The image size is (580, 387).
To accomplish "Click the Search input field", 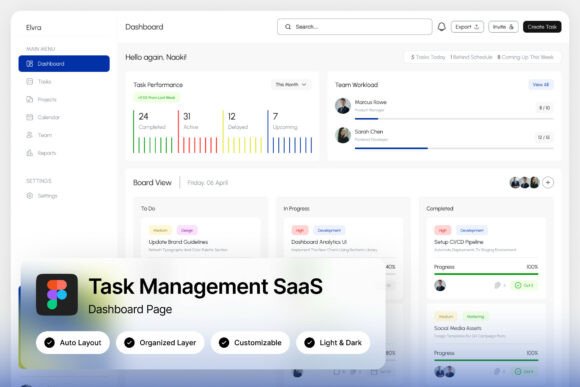I will (354, 27).
